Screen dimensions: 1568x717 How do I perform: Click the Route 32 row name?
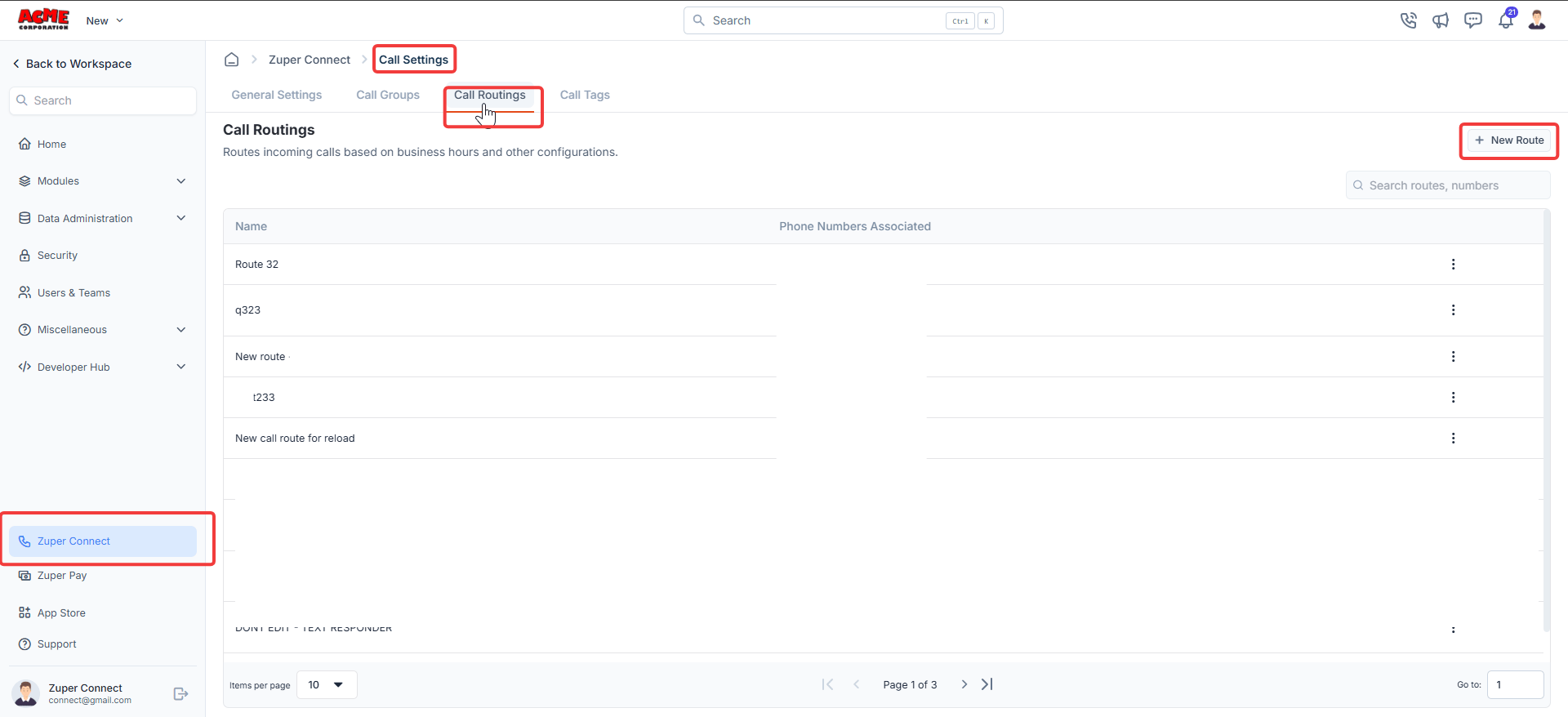tap(257, 265)
